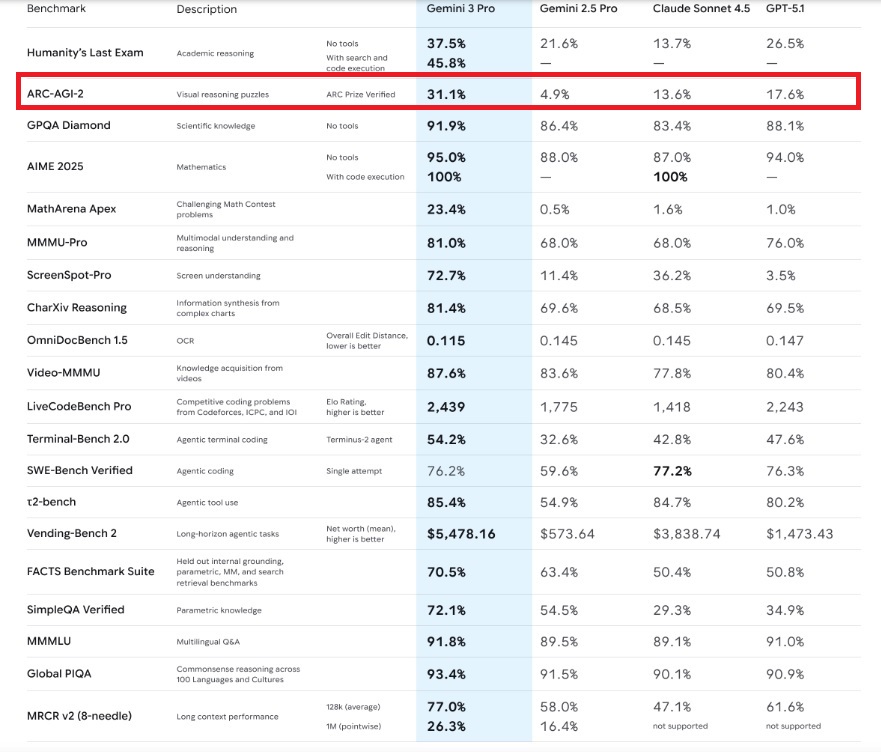Click the MRCR v2 (8-needle) row label

pyautogui.click(x=78, y=715)
